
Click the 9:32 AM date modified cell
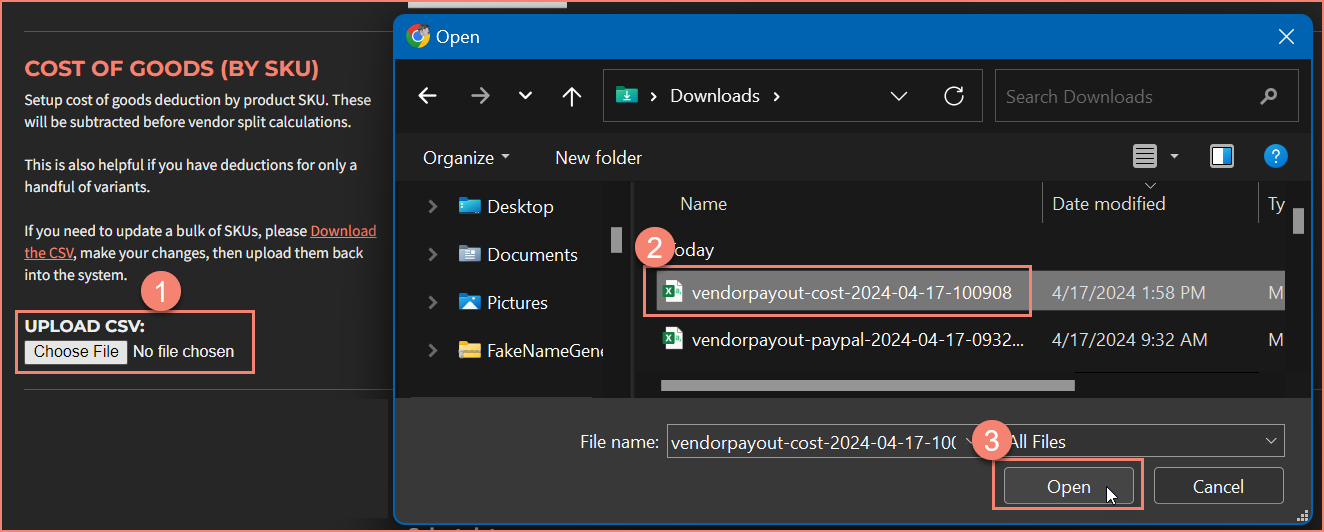tap(1130, 340)
